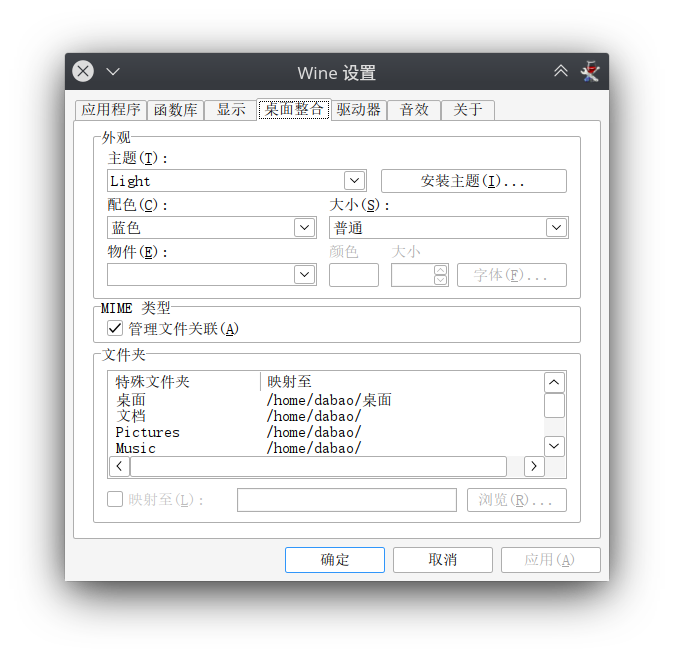Click the folder list scroll-up arrow
674x658 pixels.
click(x=554, y=383)
